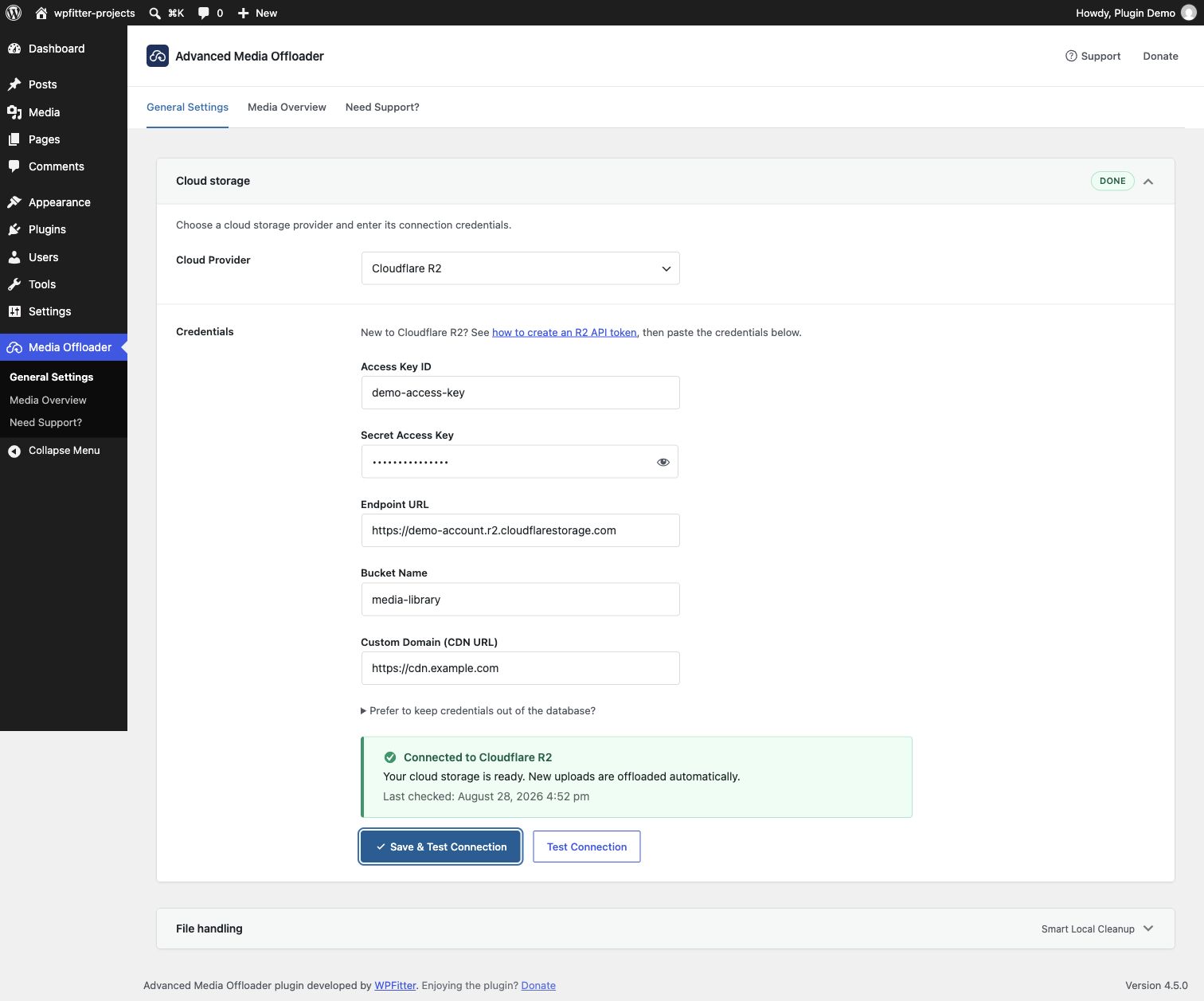Click the Test Connection button
The width and height of the screenshot is (1204, 1001).
coord(587,847)
